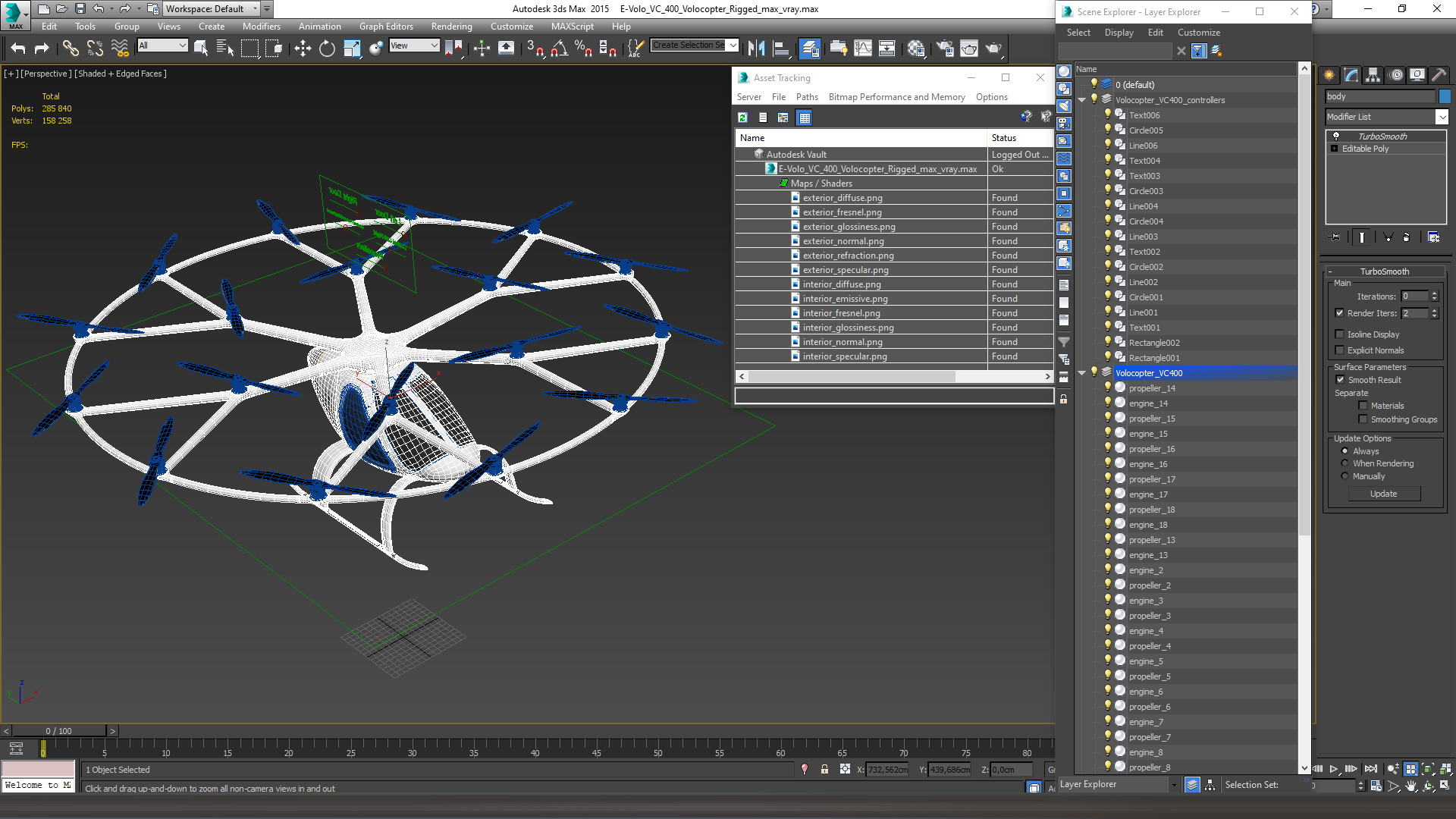The width and height of the screenshot is (1456, 819).
Task: Activate the Select and Move tool
Action: point(303,49)
